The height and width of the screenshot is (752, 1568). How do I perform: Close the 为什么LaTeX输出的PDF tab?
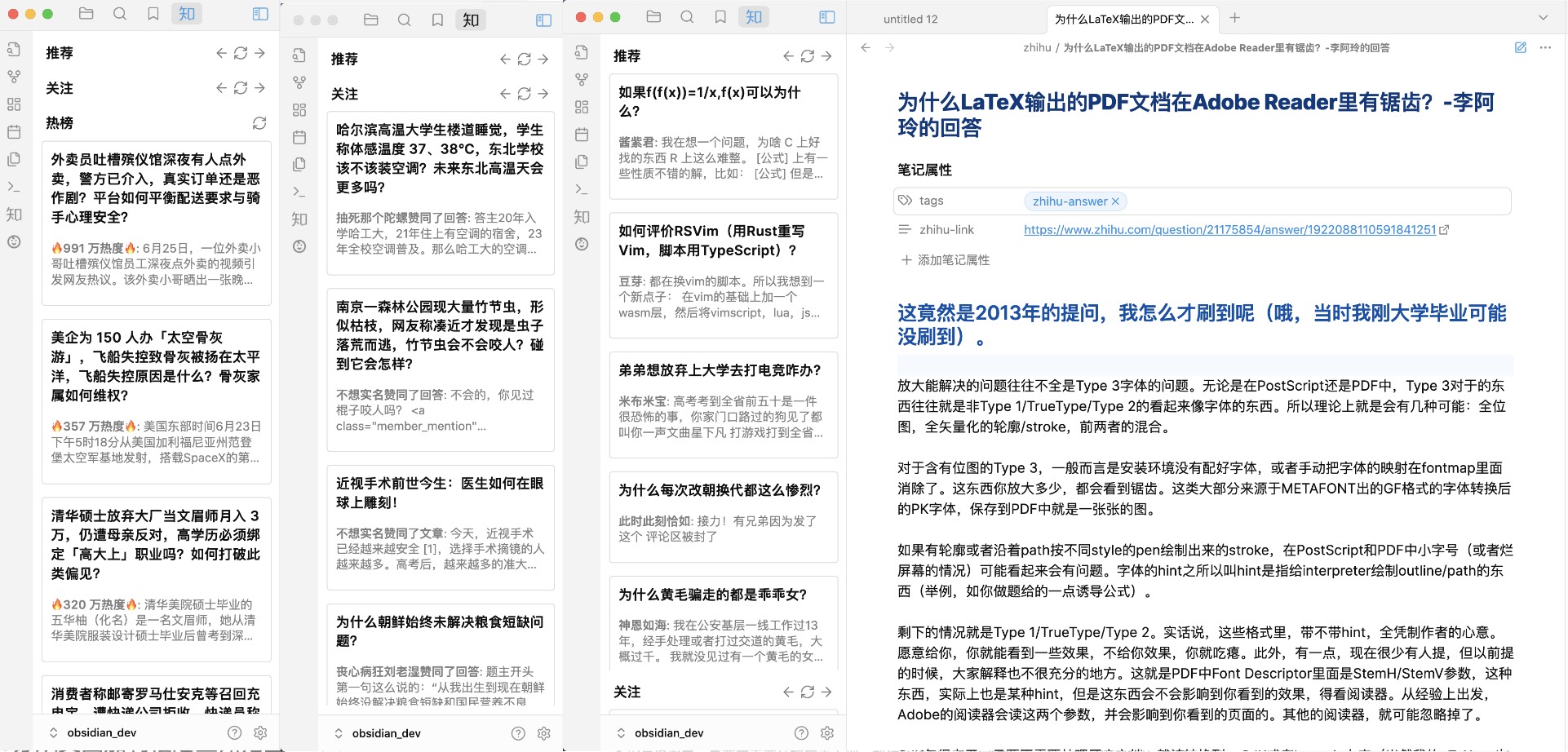pos(1205,19)
